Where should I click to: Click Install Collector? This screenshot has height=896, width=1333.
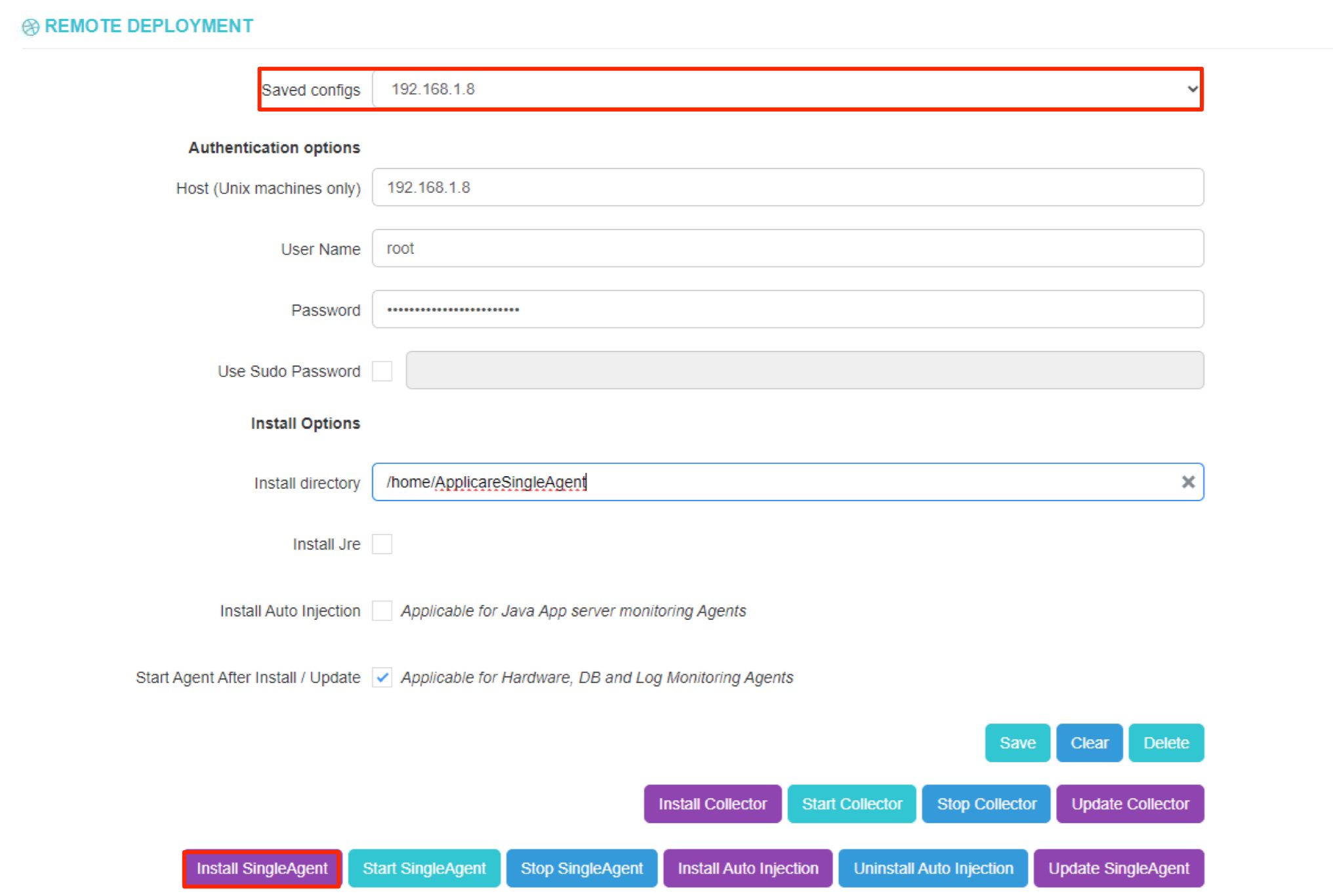click(712, 804)
